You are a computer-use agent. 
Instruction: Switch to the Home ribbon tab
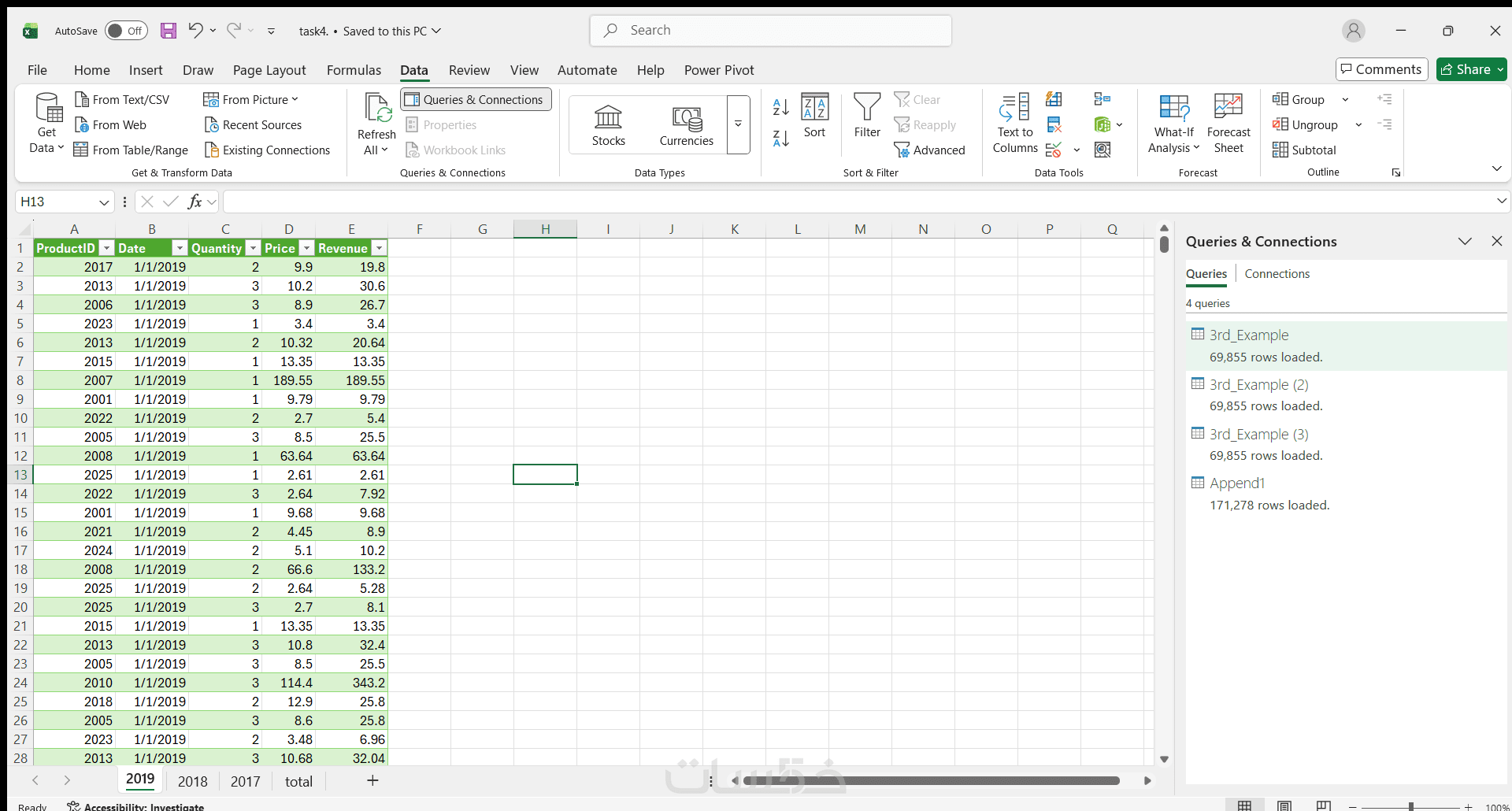(x=92, y=70)
